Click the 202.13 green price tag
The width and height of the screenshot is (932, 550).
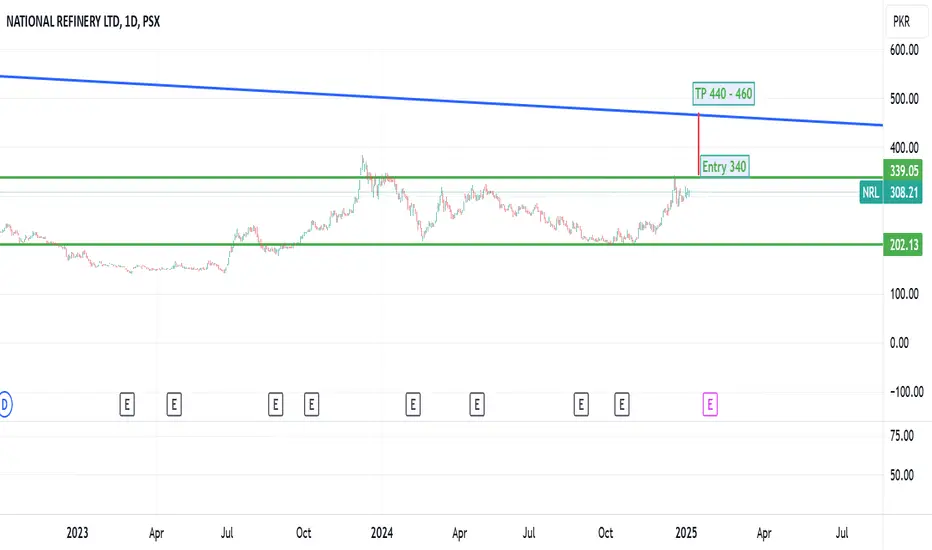tap(903, 244)
